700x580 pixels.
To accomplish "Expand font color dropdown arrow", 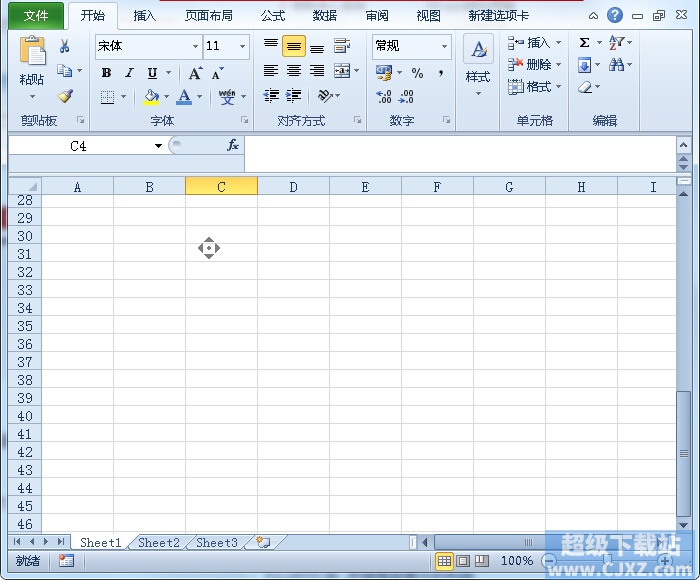I will pyautogui.click(x=200, y=96).
